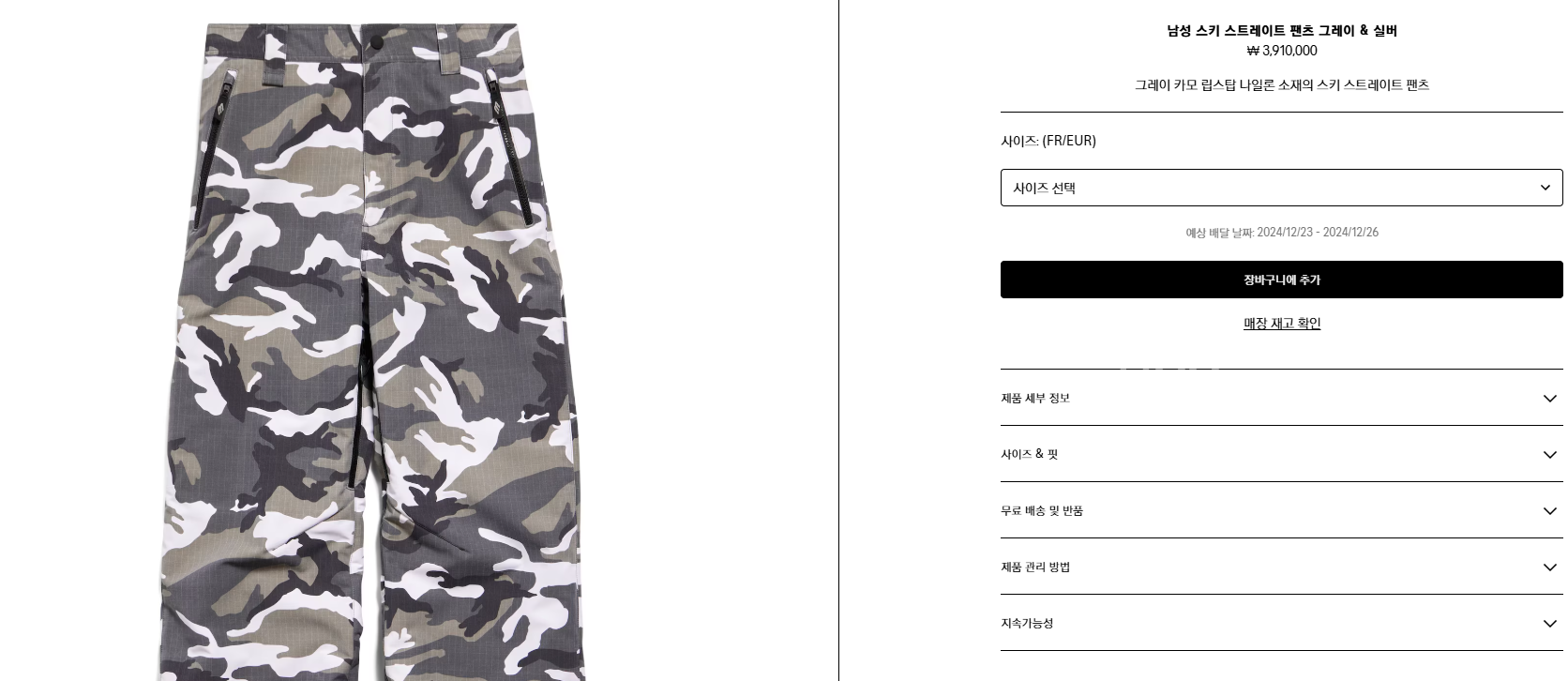Click the chevron icon beside 무료 배송 및 반품
The image size is (1568, 681).
(x=1549, y=511)
